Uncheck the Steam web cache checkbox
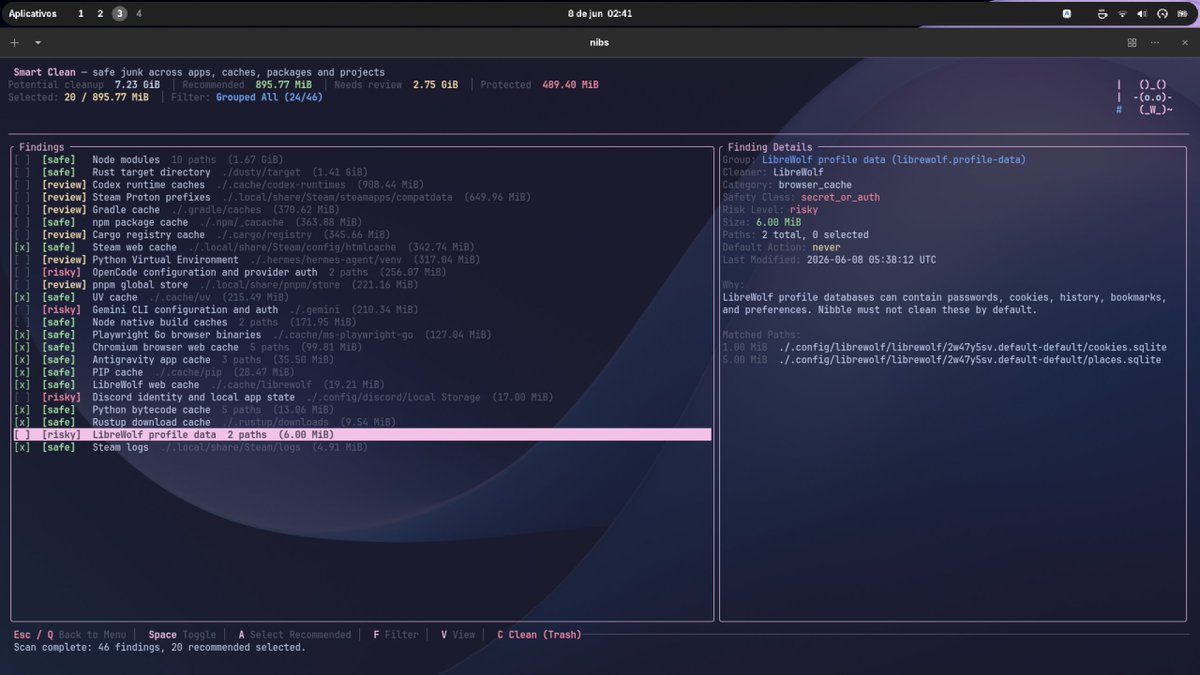Image resolution: width=1200 pixels, height=675 pixels. [x=22, y=247]
